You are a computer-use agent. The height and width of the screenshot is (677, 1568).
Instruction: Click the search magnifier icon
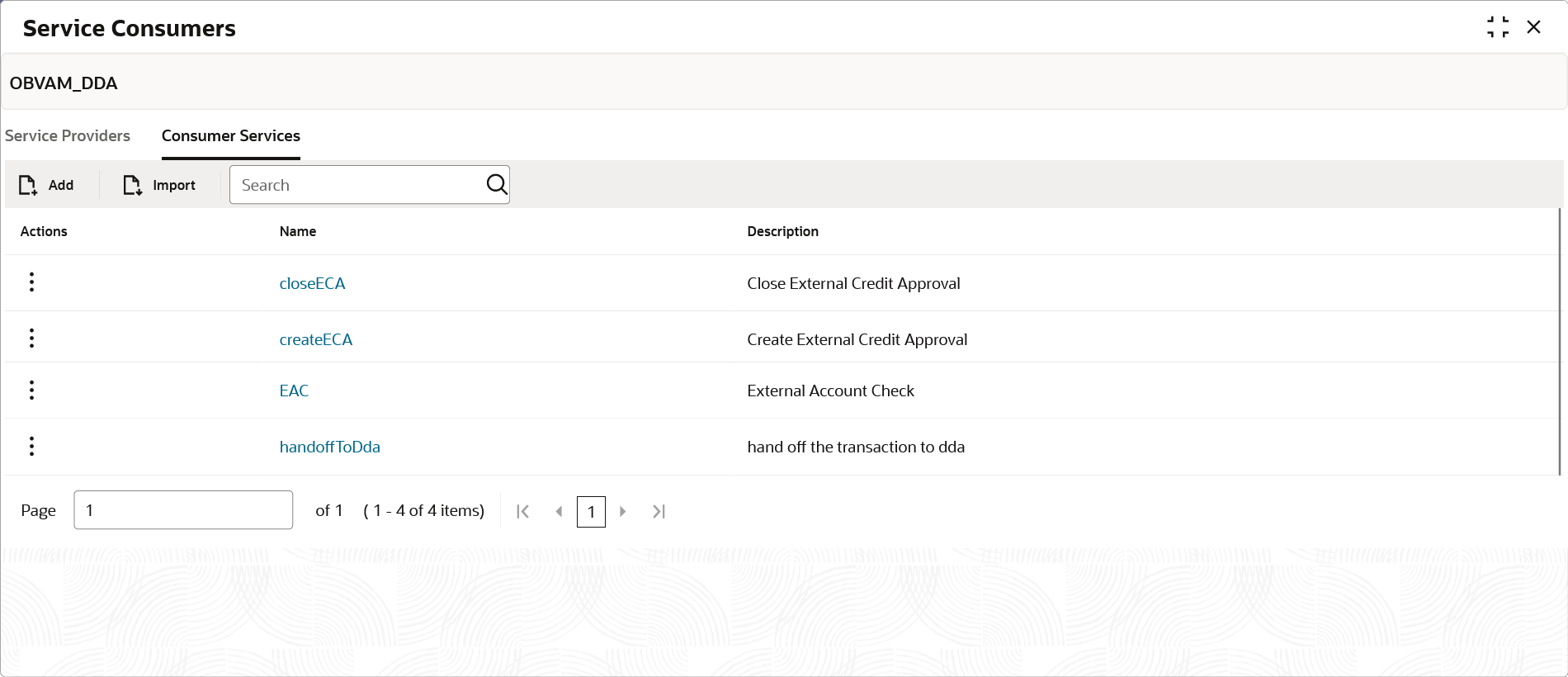click(497, 185)
